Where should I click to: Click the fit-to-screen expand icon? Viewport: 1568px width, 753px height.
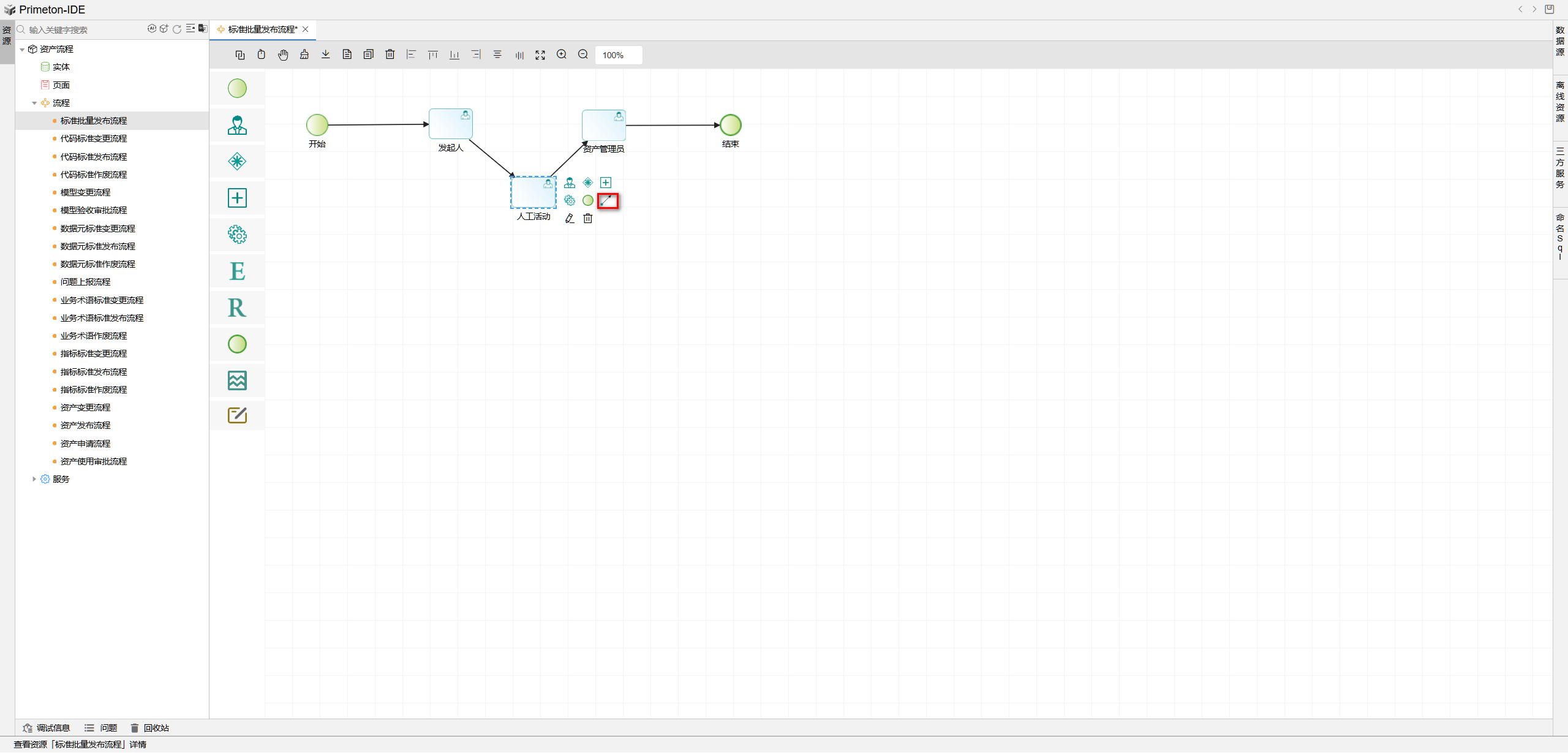[x=540, y=55]
